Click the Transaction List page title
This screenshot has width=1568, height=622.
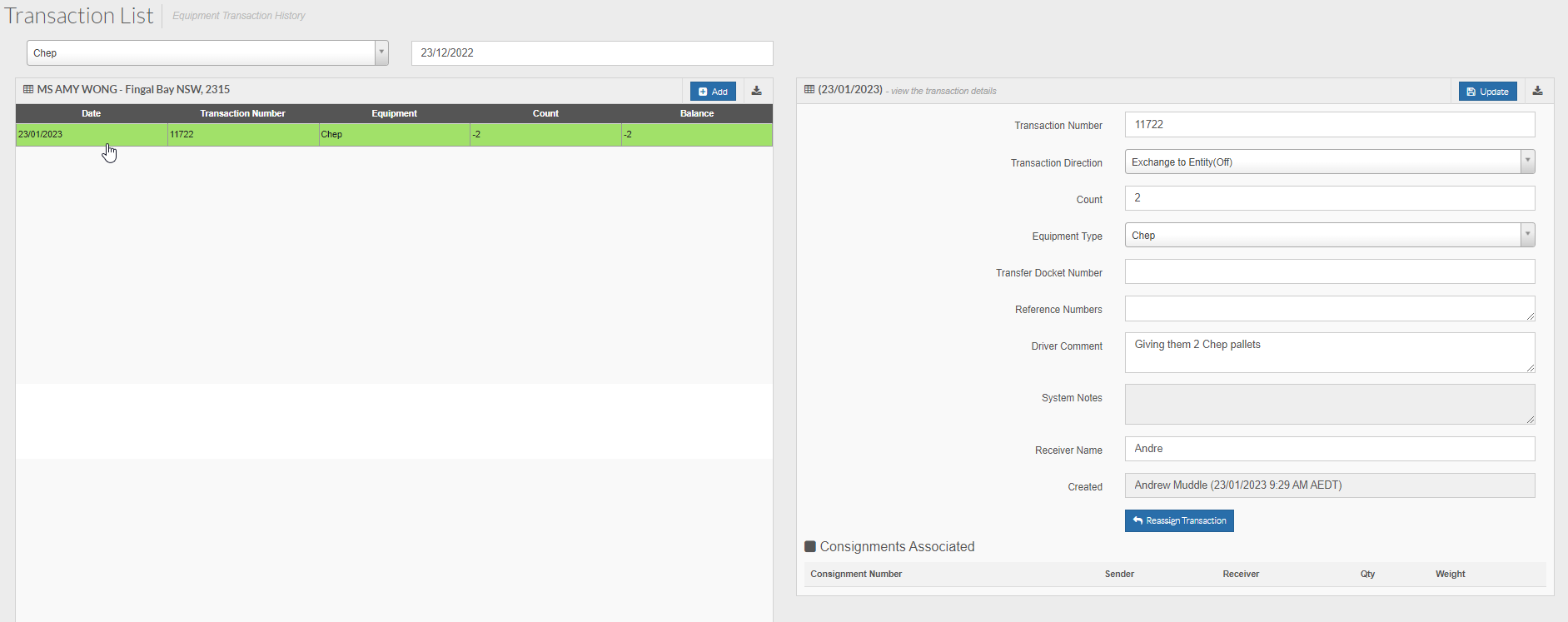79,16
